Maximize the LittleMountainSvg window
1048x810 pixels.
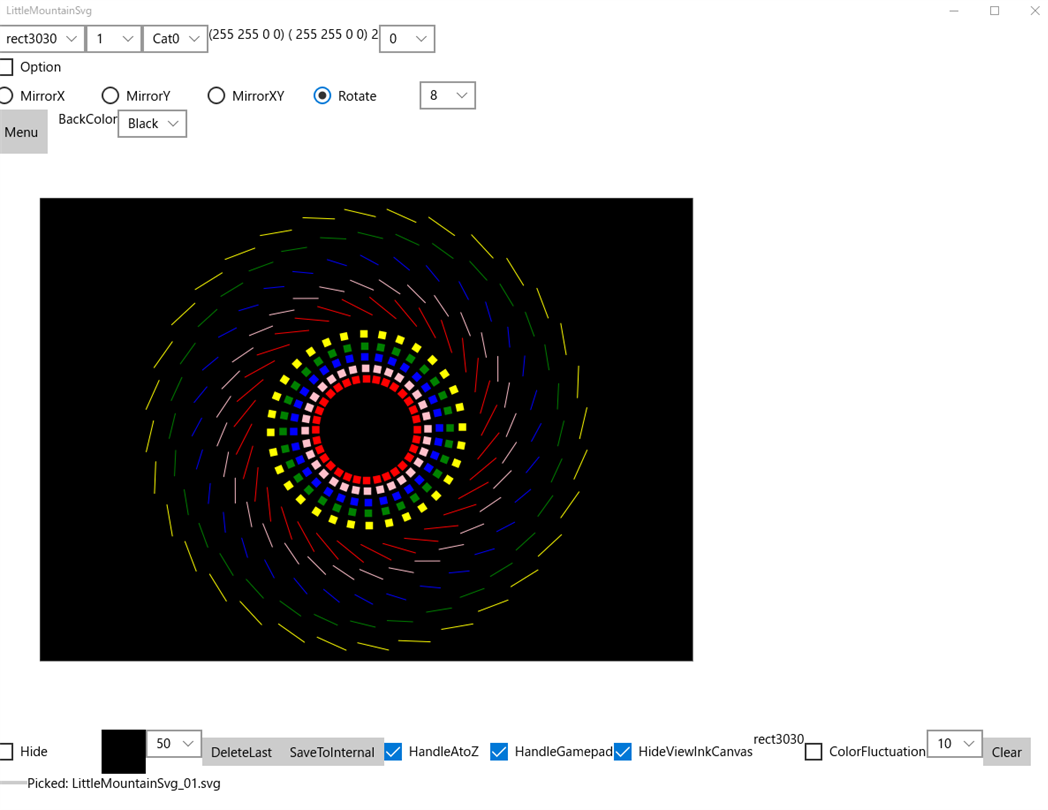(995, 11)
